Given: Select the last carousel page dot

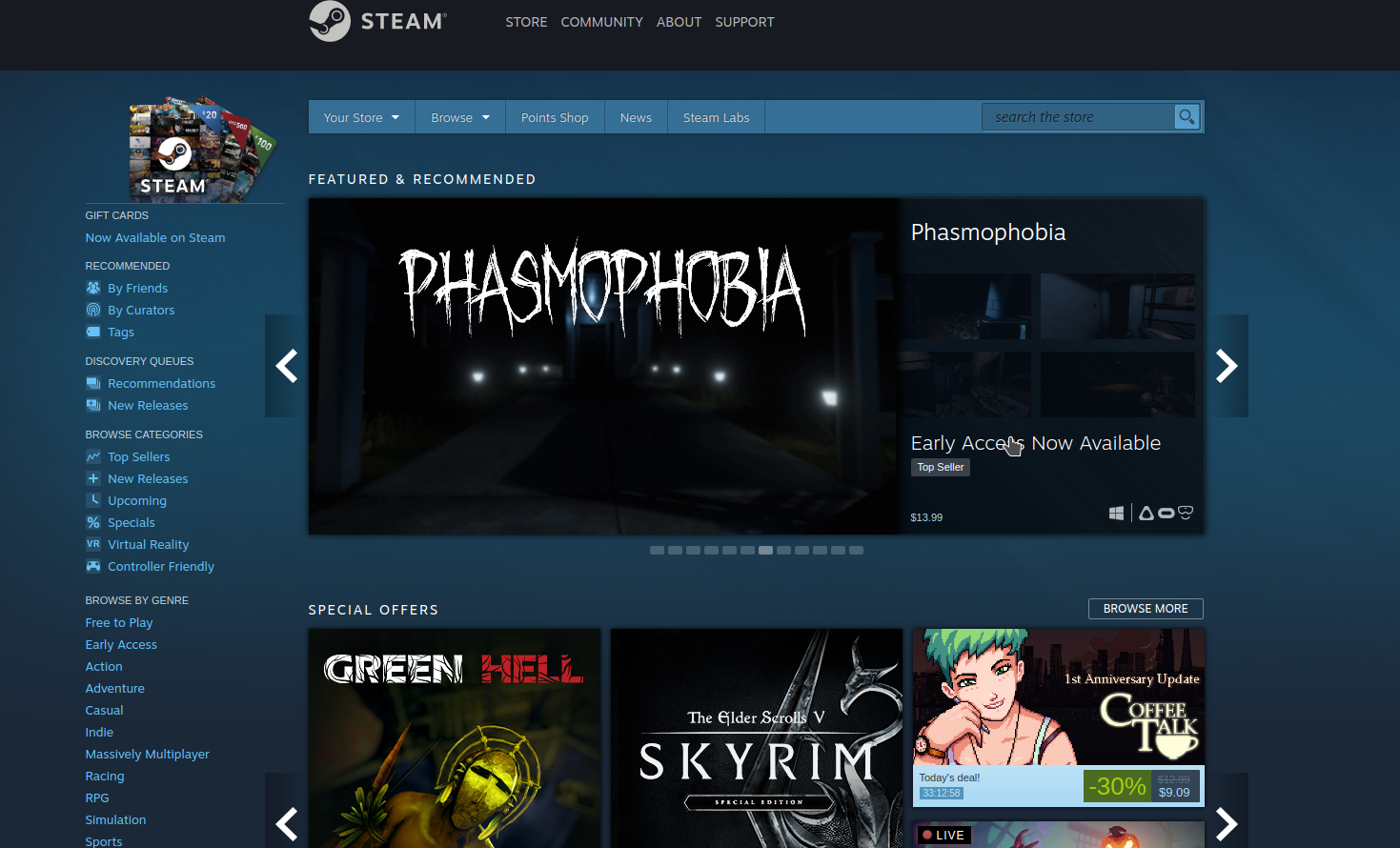Looking at the screenshot, I should point(856,550).
